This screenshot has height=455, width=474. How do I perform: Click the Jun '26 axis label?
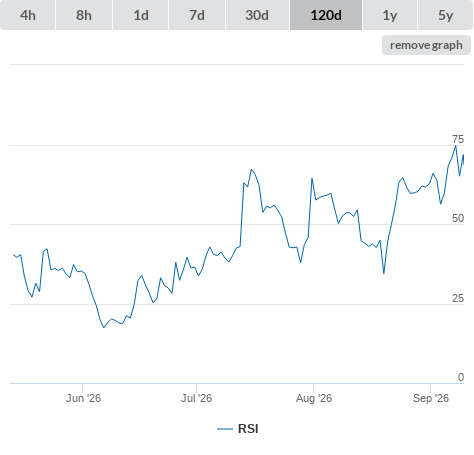pyautogui.click(x=83, y=398)
